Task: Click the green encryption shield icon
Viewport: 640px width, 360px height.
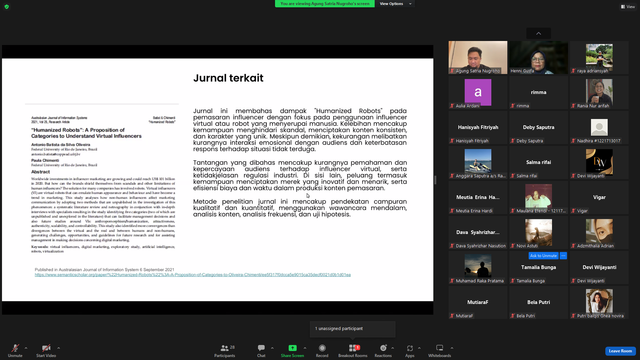Action: [x=7, y=7]
